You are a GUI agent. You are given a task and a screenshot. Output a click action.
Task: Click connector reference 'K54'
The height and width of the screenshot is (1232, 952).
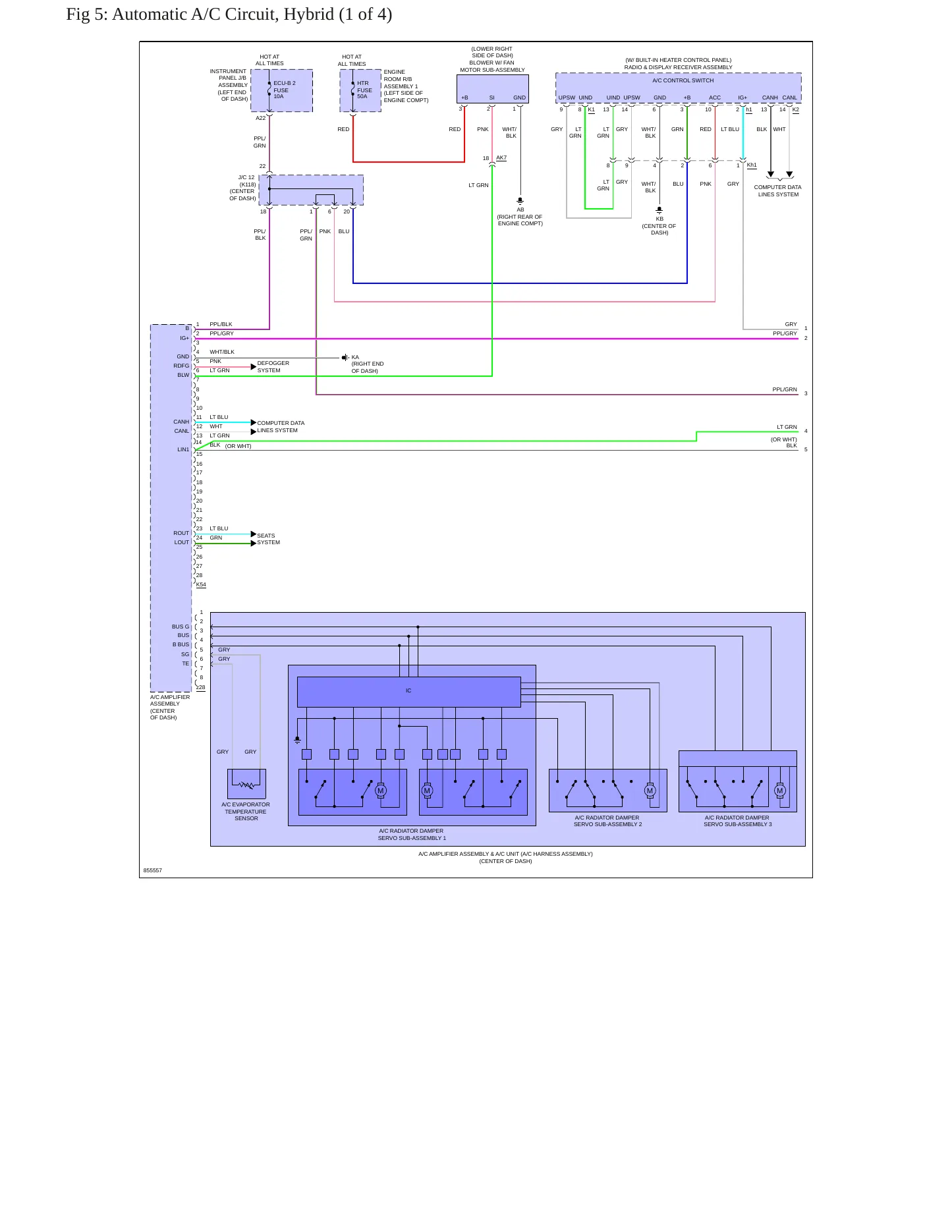201,584
